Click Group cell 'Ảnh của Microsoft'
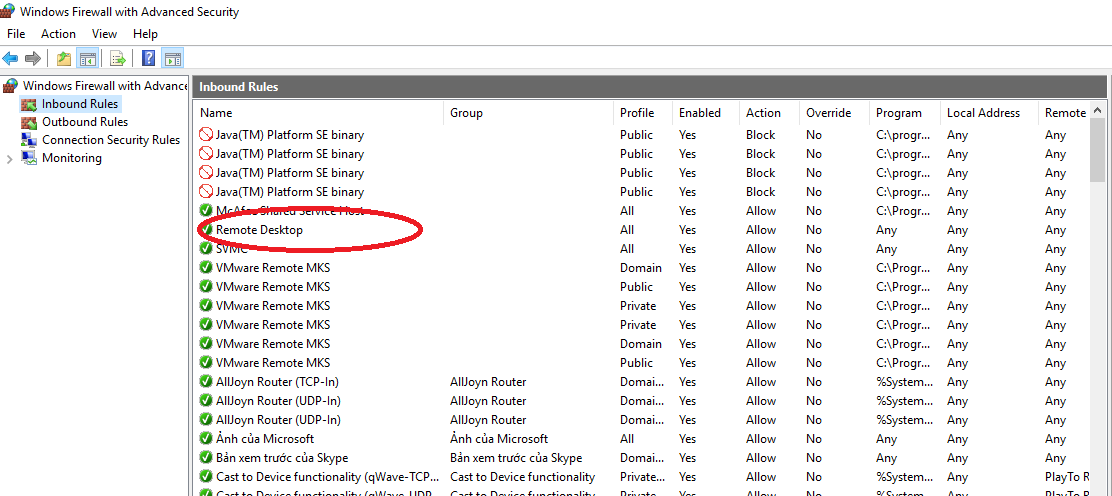This screenshot has height=496, width=1112. (x=499, y=439)
